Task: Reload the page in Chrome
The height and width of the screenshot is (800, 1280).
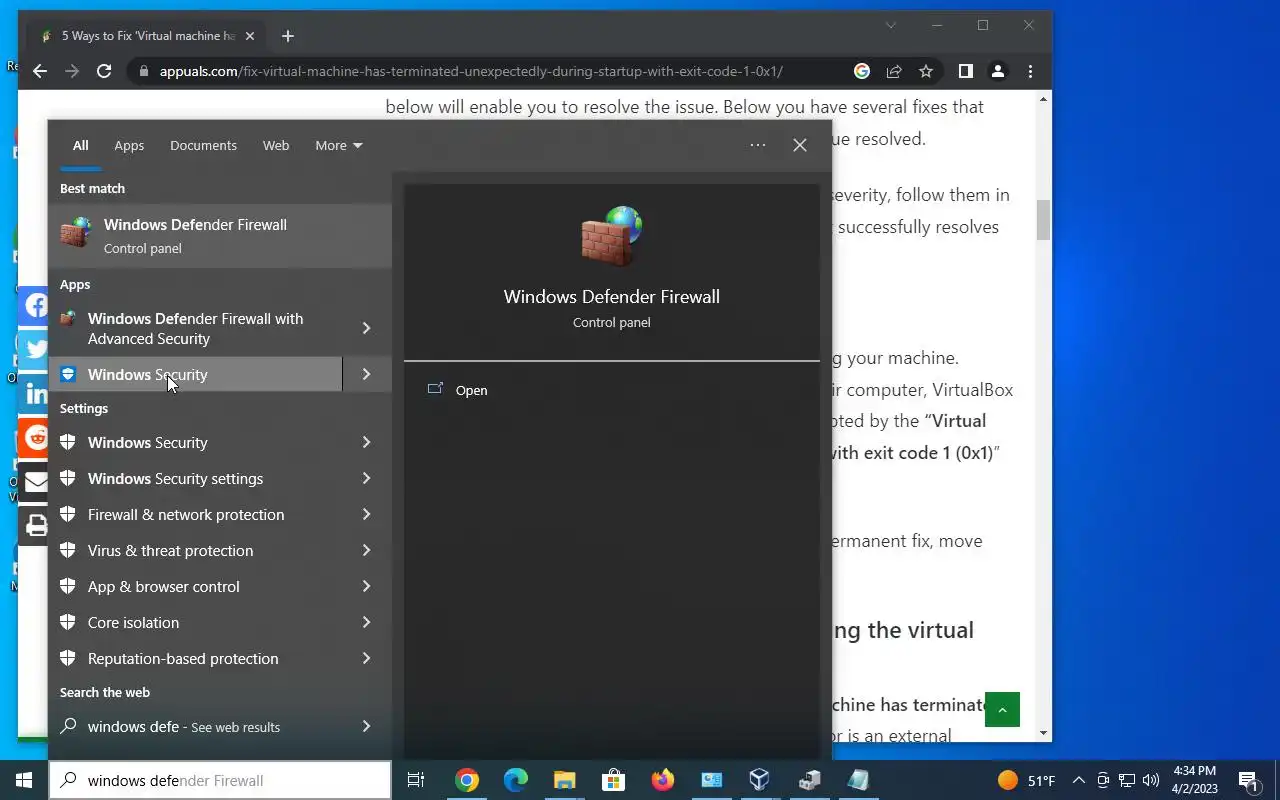Action: (104, 71)
